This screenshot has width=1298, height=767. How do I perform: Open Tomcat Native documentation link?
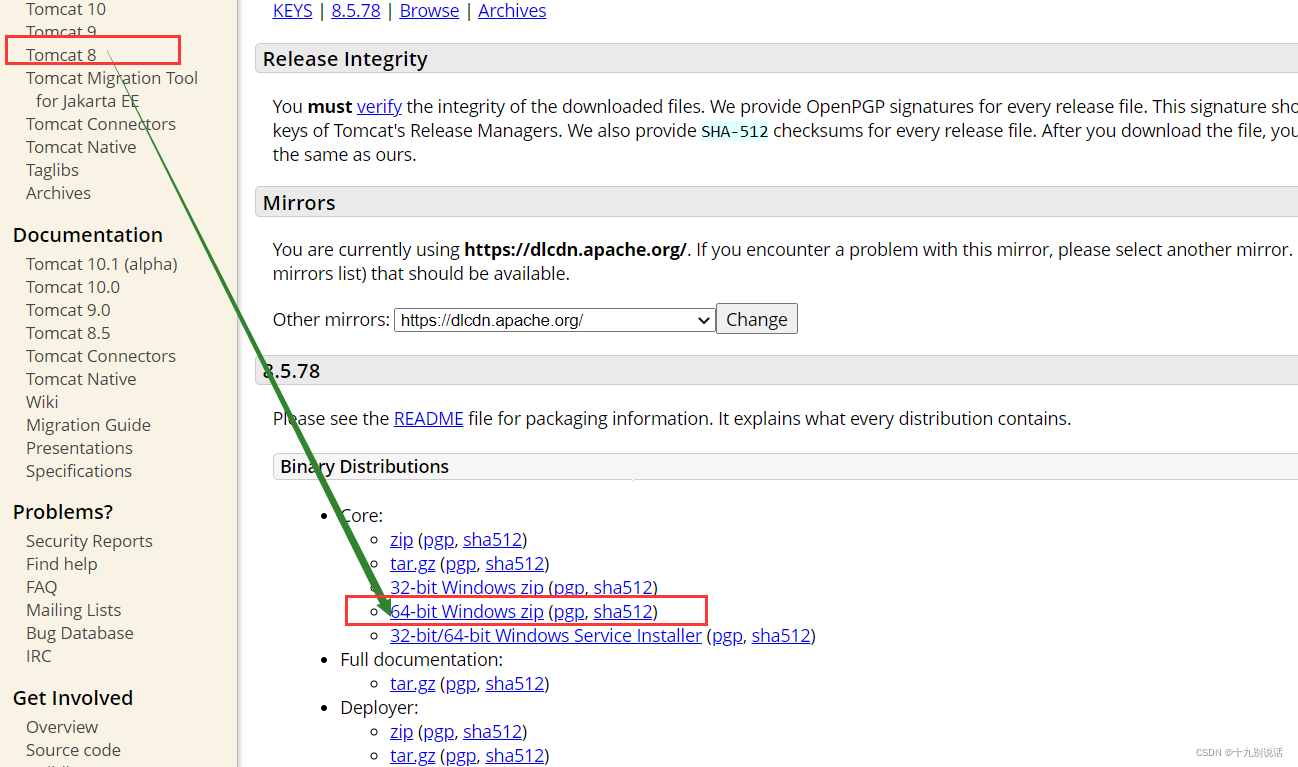tap(81, 379)
